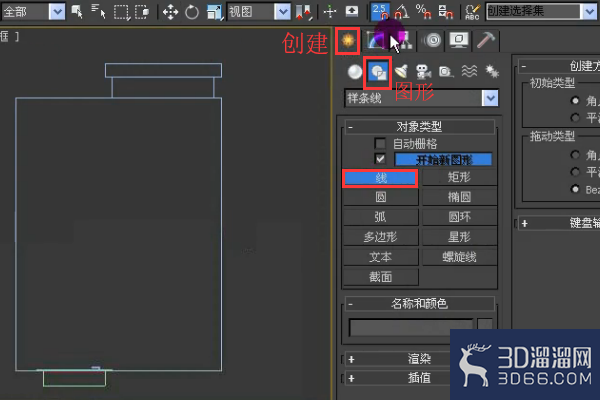This screenshot has width=600, height=400.
Task: Expand the 键盘输入 rollout
Action: click(559, 223)
